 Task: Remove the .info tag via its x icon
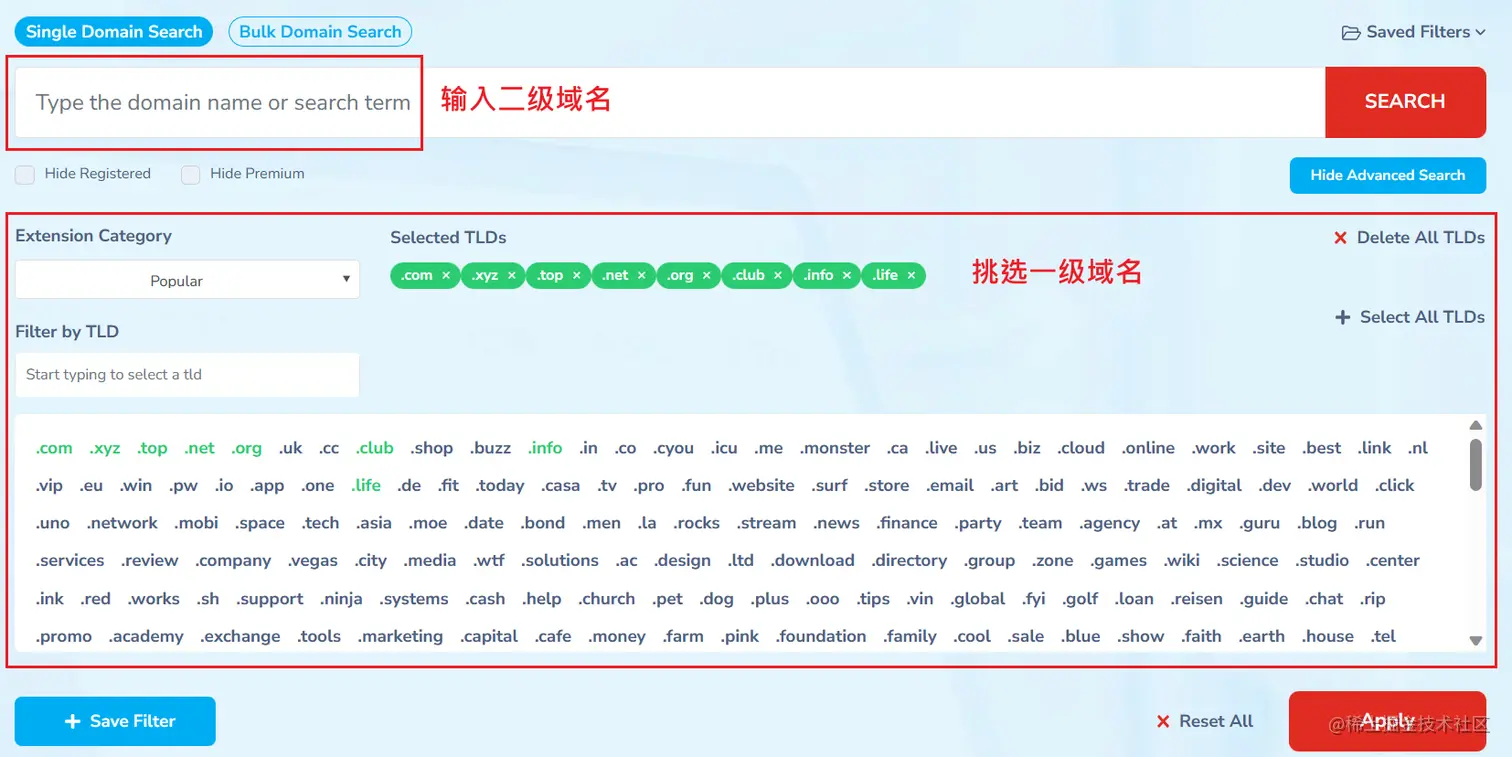[x=847, y=275]
